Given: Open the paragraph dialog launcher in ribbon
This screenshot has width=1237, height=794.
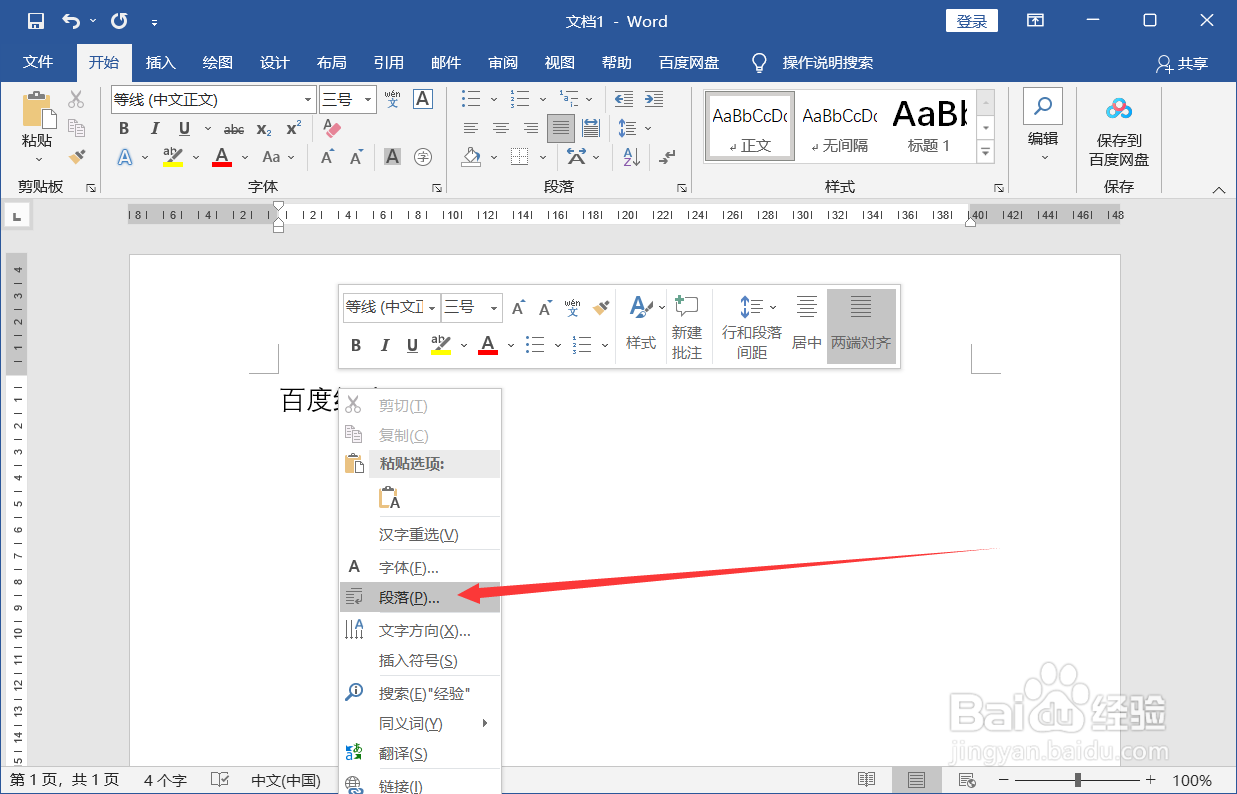Looking at the screenshot, I should (682, 188).
